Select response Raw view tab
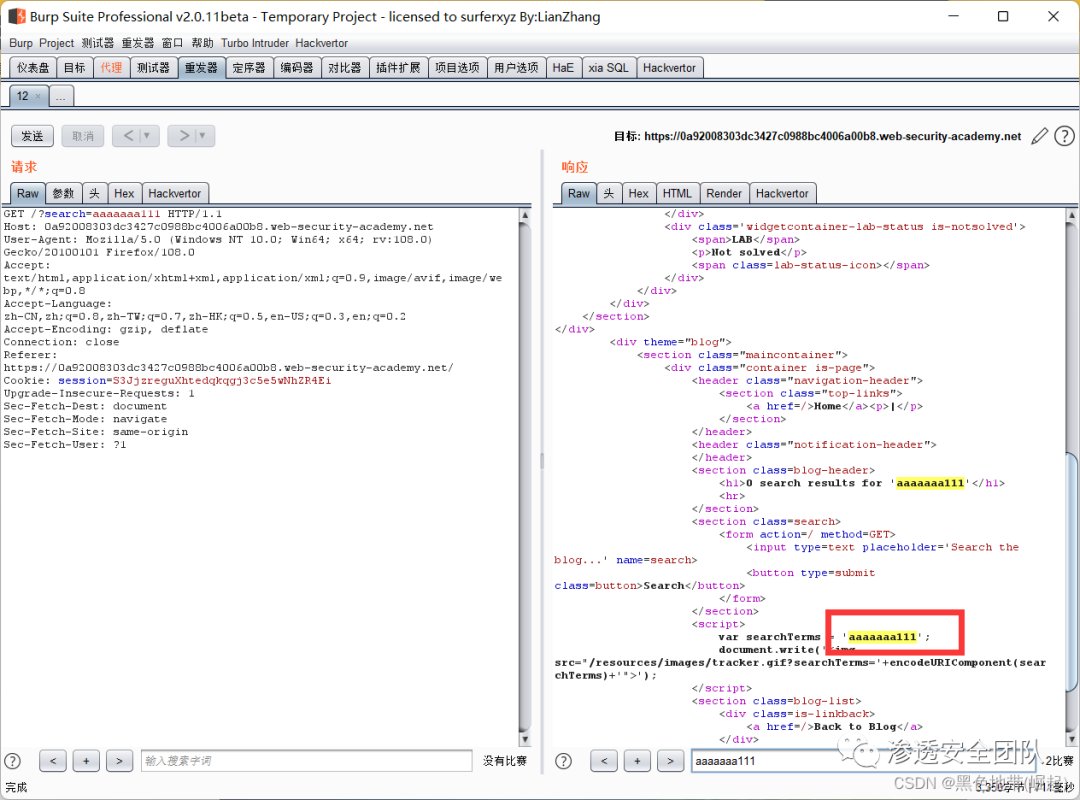The height and width of the screenshot is (800, 1080). [579, 194]
